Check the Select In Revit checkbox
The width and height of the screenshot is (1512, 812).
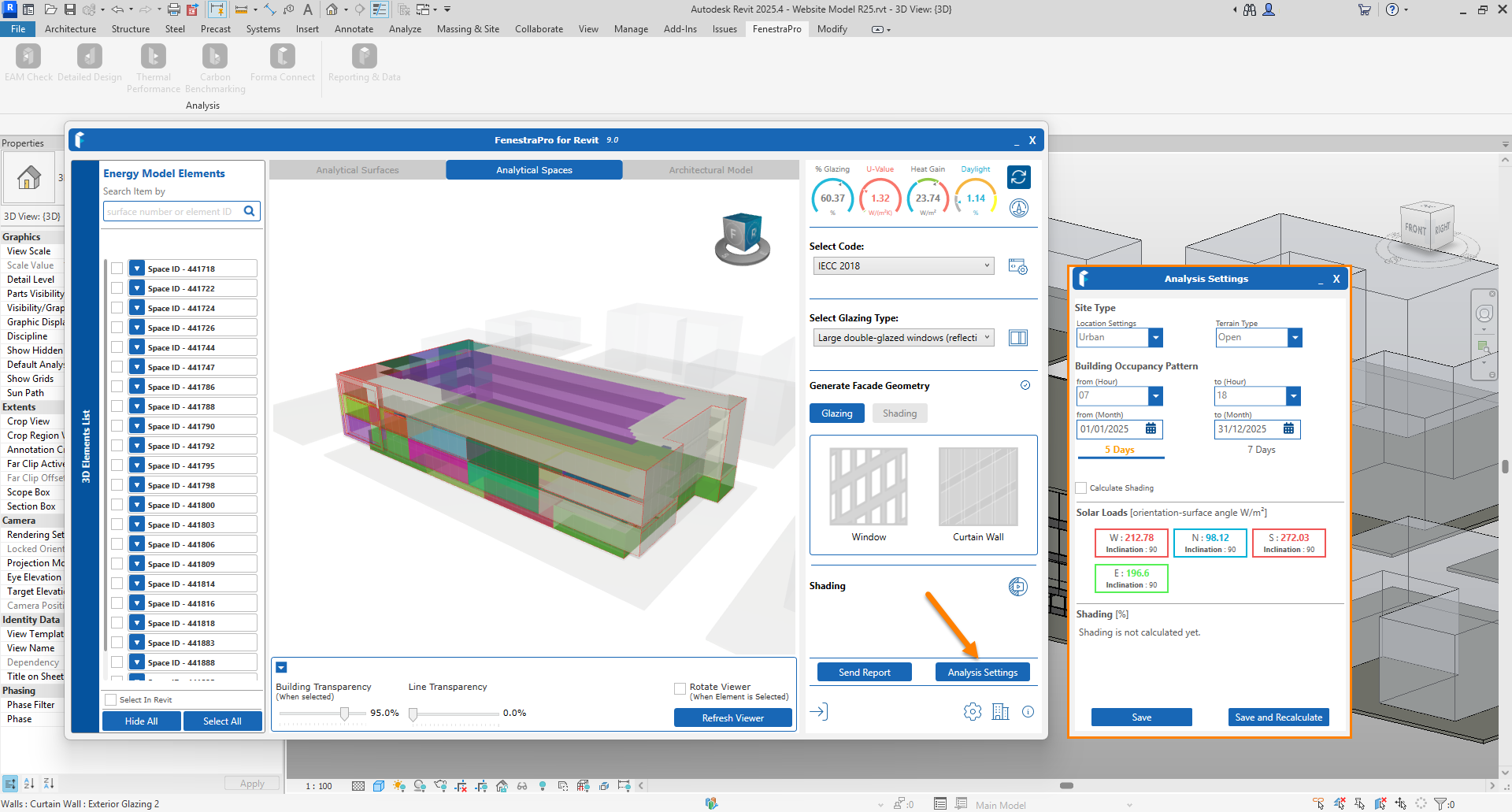111,700
